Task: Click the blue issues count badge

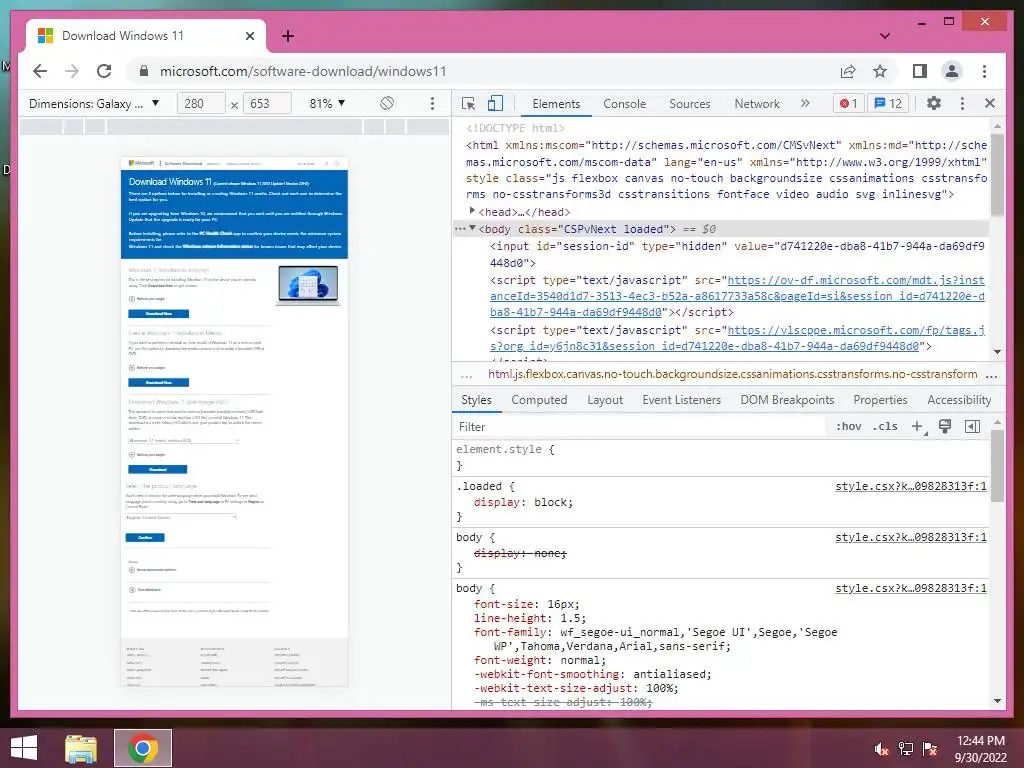Action: [x=888, y=103]
